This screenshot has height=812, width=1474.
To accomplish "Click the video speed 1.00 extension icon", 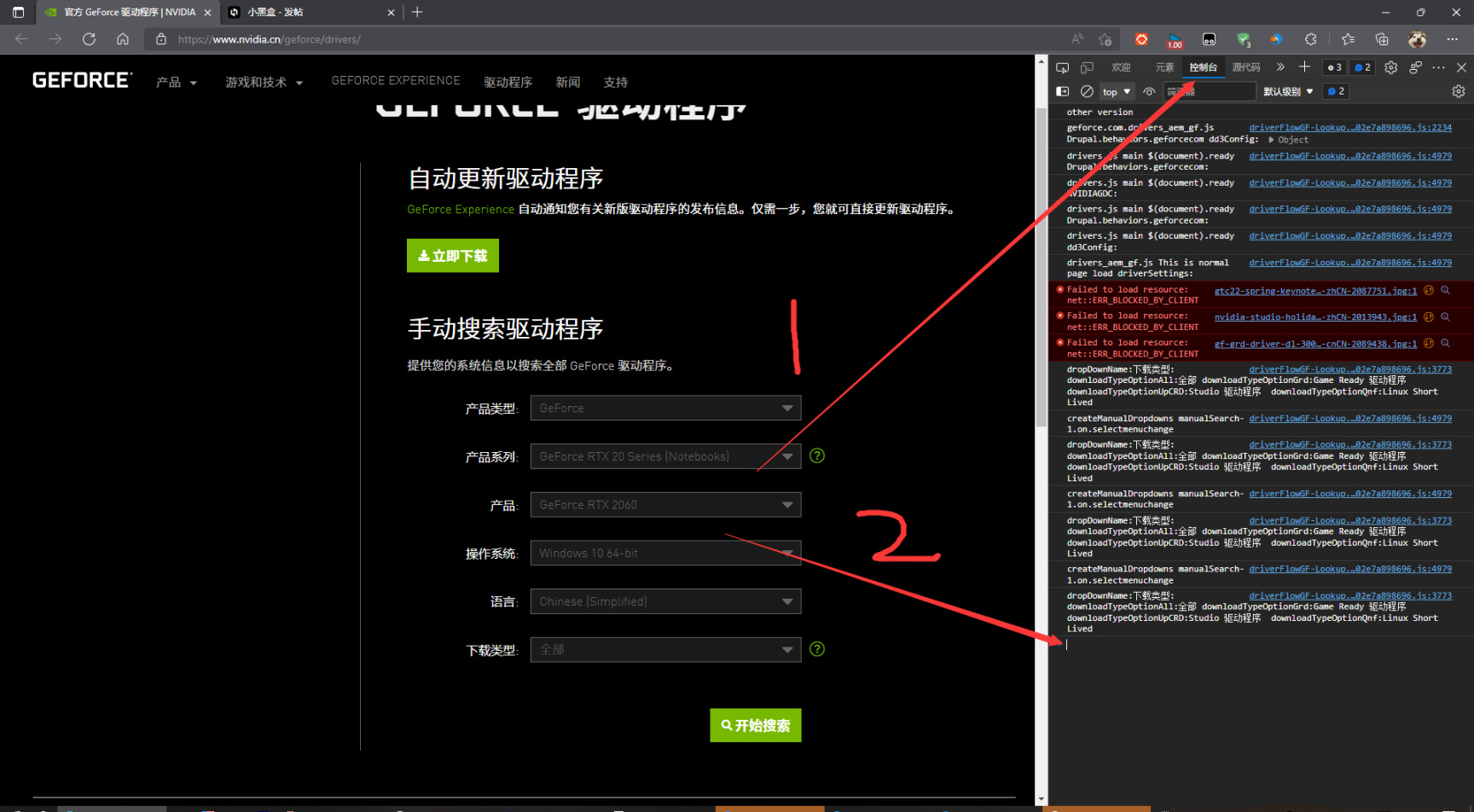I will click(x=1175, y=40).
